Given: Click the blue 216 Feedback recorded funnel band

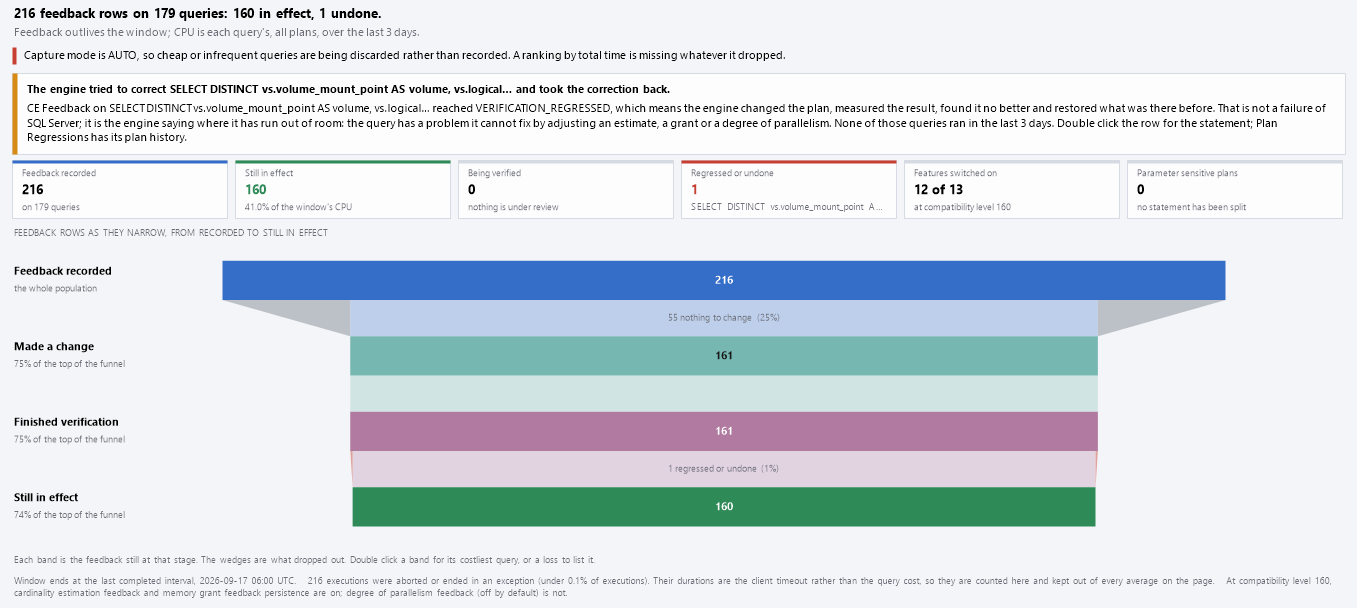Looking at the screenshot, I should [724, 280].
